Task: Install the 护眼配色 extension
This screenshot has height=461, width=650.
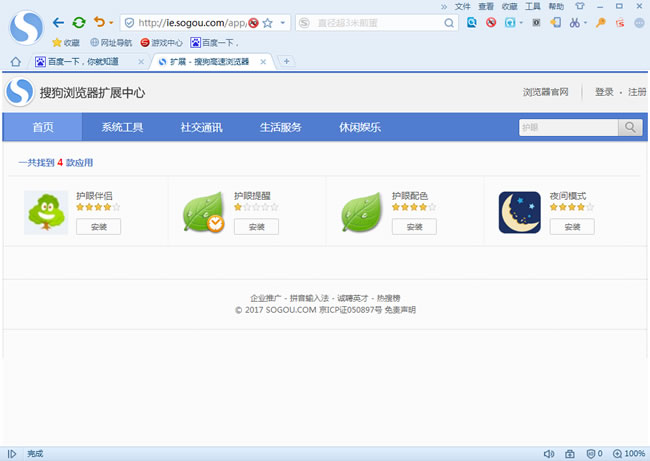Action: click(x=414, y=227)
